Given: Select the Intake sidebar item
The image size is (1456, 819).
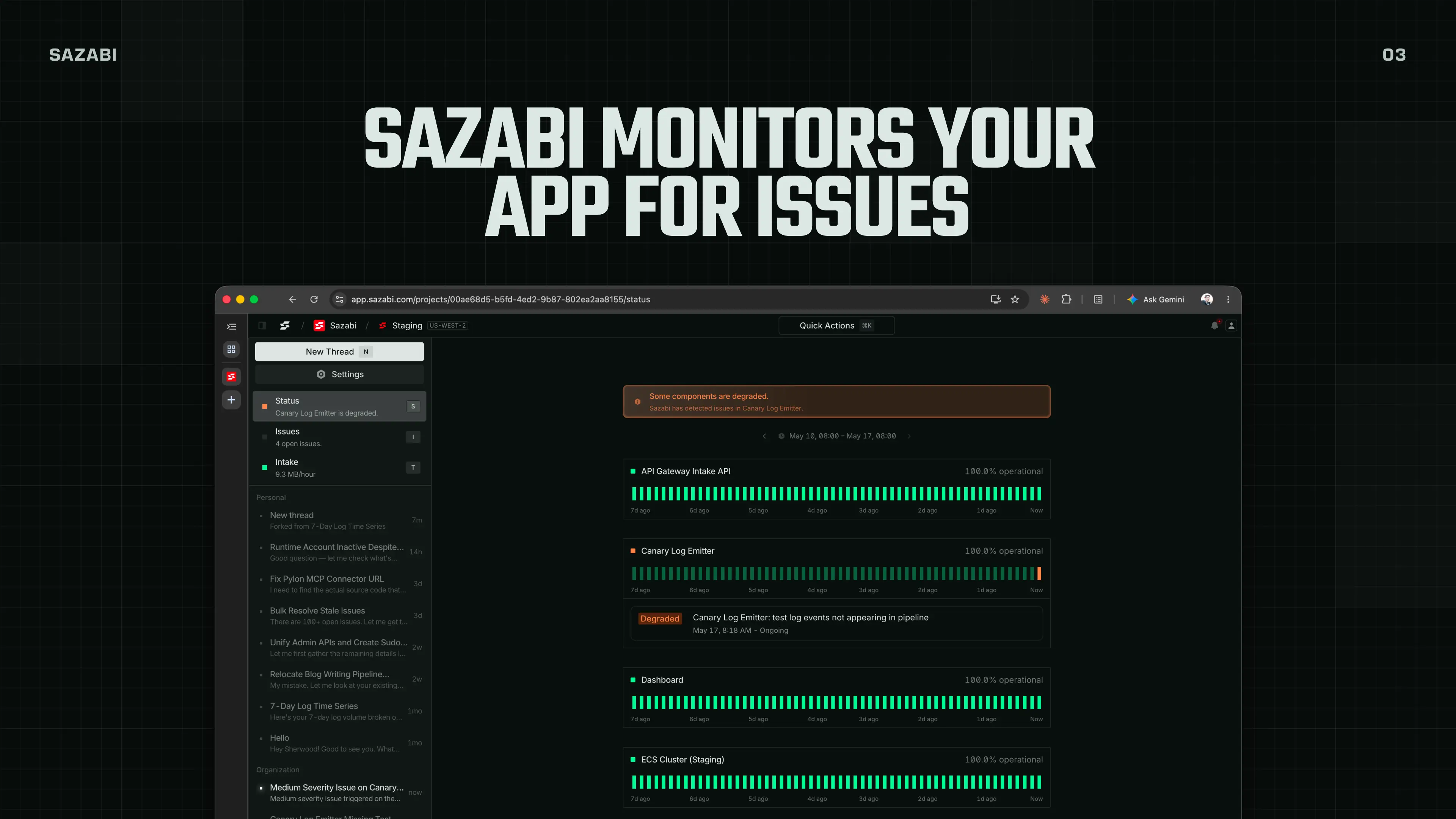Looking at the screenshot, I should (x=339, y=468).
